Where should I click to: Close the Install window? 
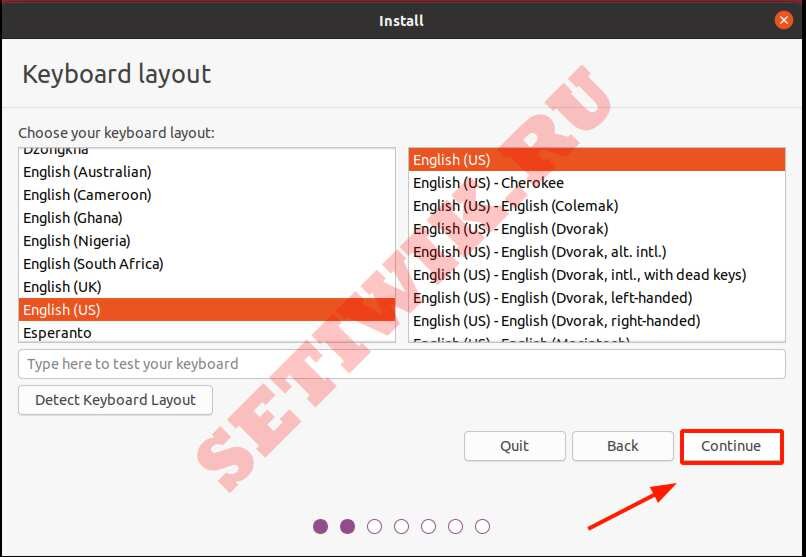coord(783,21)
